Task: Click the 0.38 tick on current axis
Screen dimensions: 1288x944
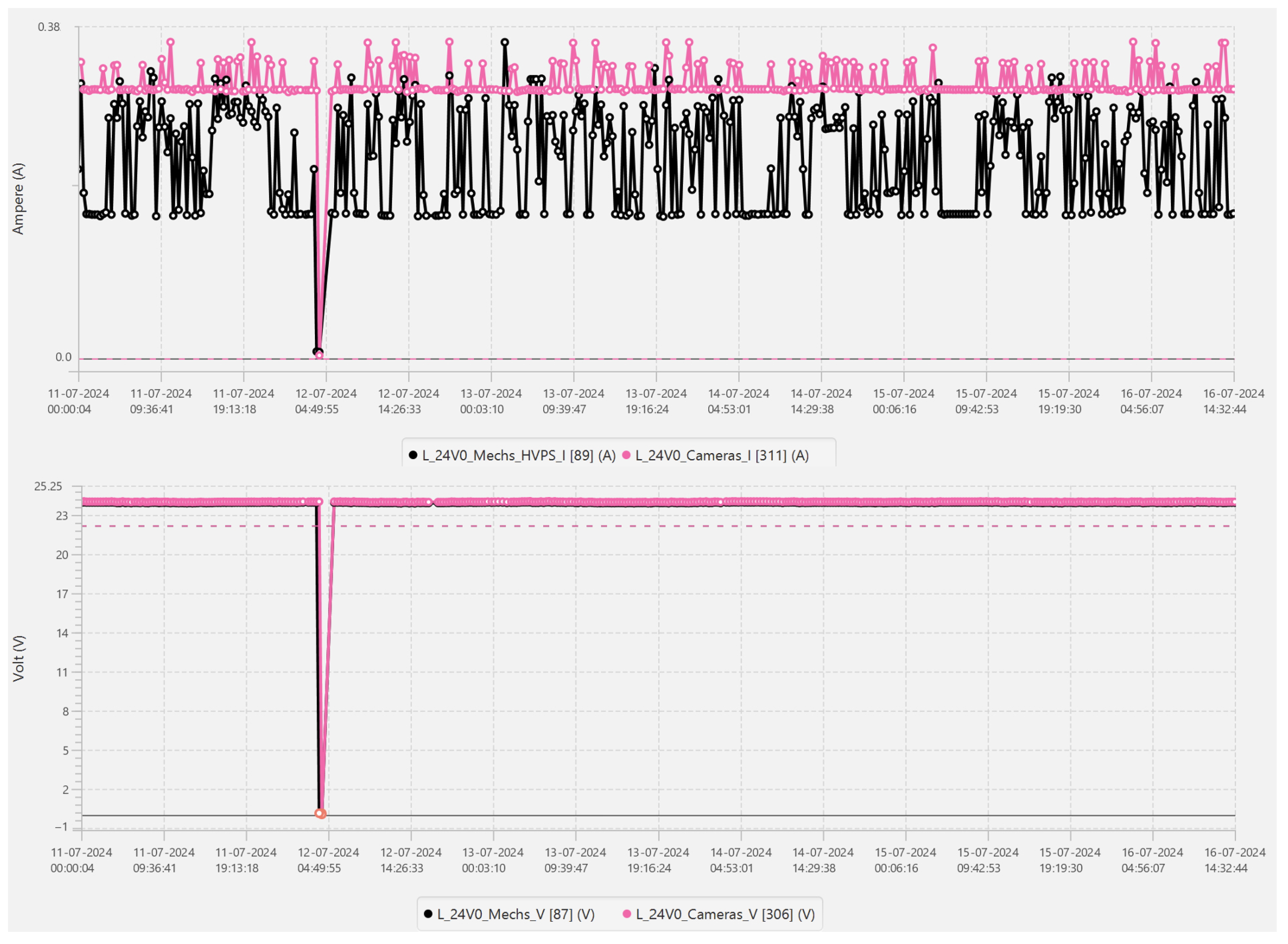Action: click(x=49, y=27)
